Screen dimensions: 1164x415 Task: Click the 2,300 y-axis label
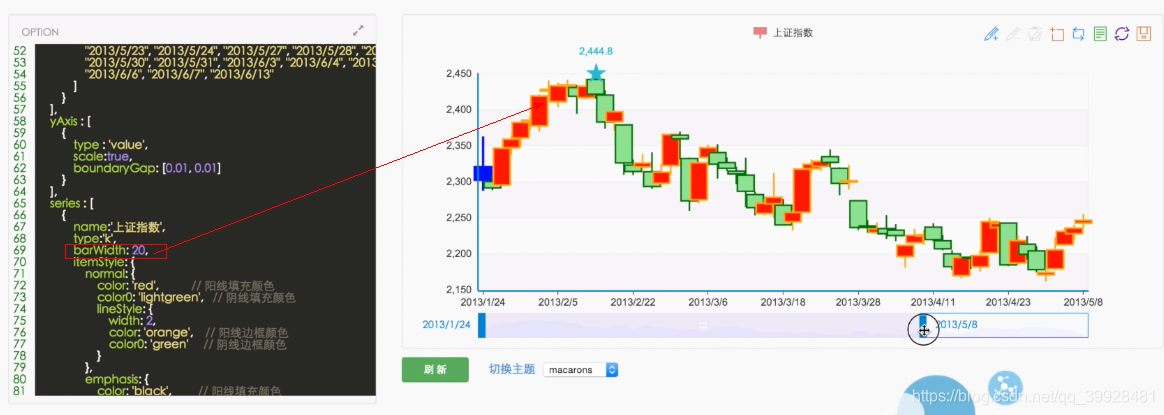coord(458,181)
